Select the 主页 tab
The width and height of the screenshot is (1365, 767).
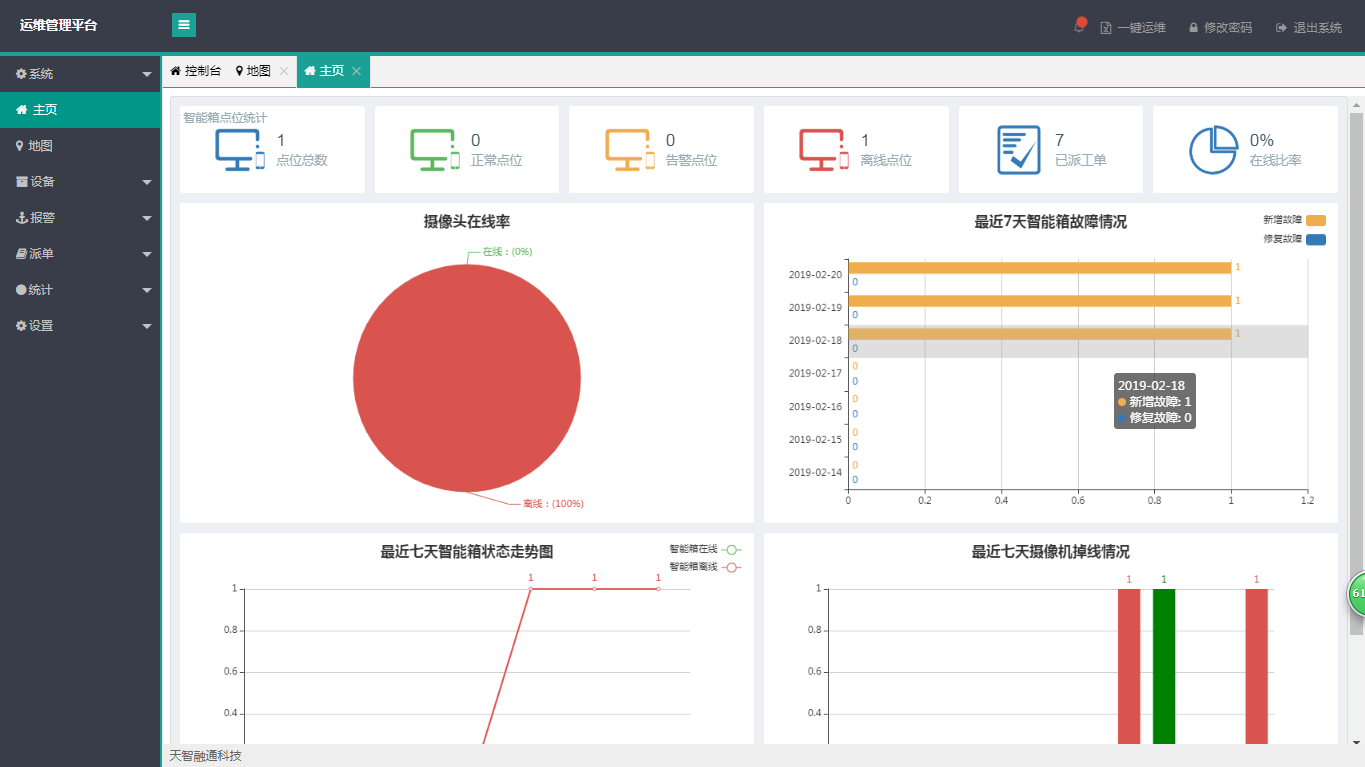(x=325, y=71)
